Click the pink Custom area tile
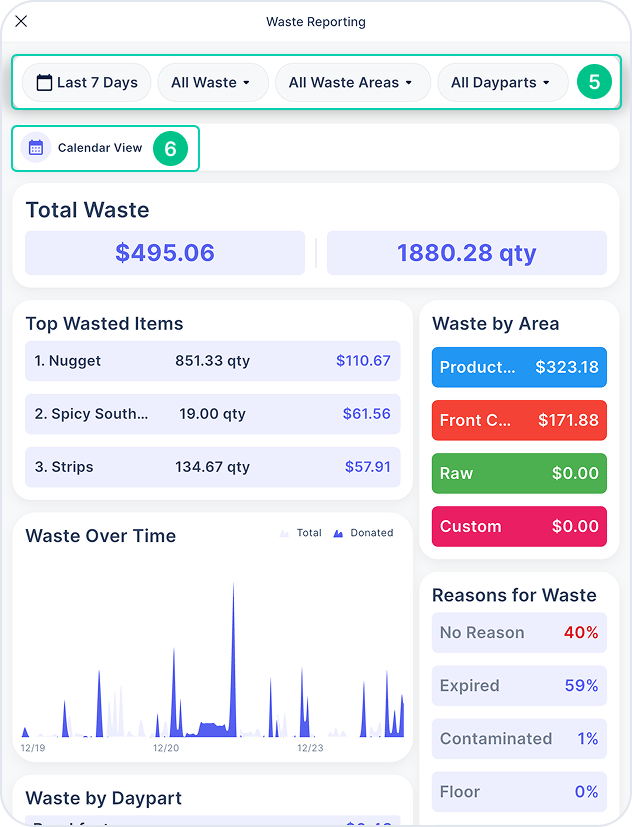632x827 pixels. [519, 526]
